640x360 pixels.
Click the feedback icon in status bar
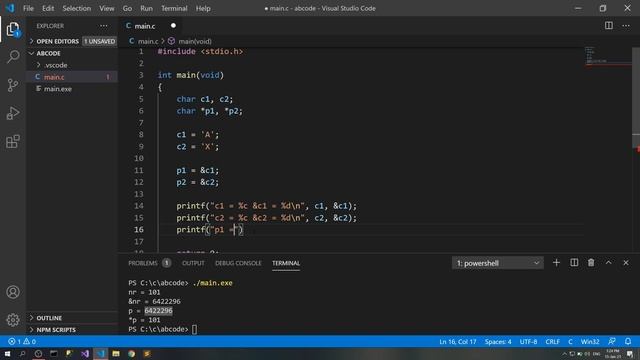[611, 341]
